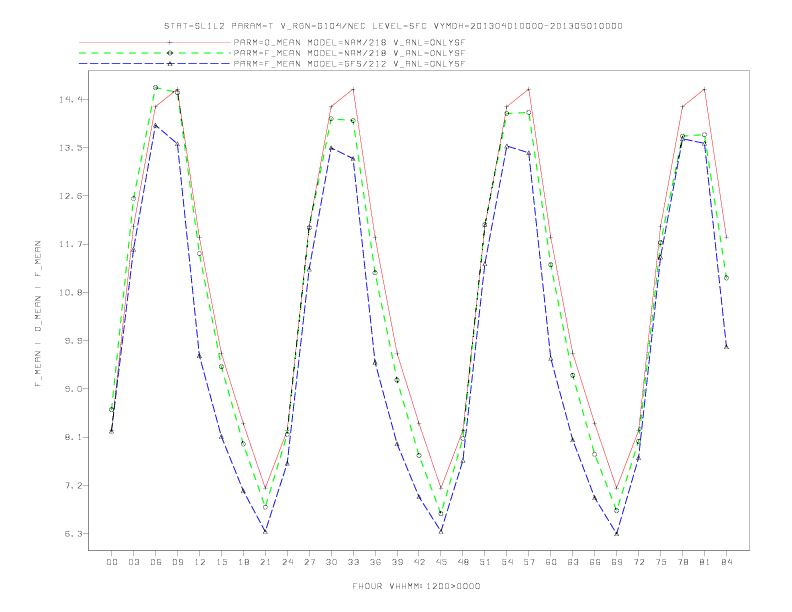Screen dimensions: 792x612
Task: Click the x-axis tick label 09
Action: (x=177, y=562)
